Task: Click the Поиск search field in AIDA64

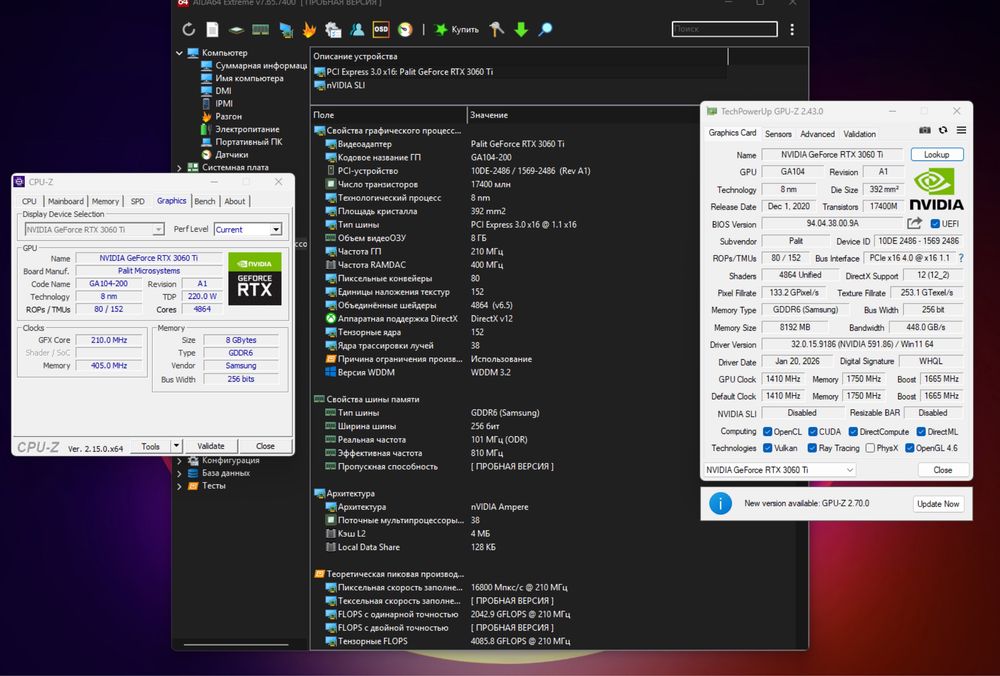Action: click(724, 29)
